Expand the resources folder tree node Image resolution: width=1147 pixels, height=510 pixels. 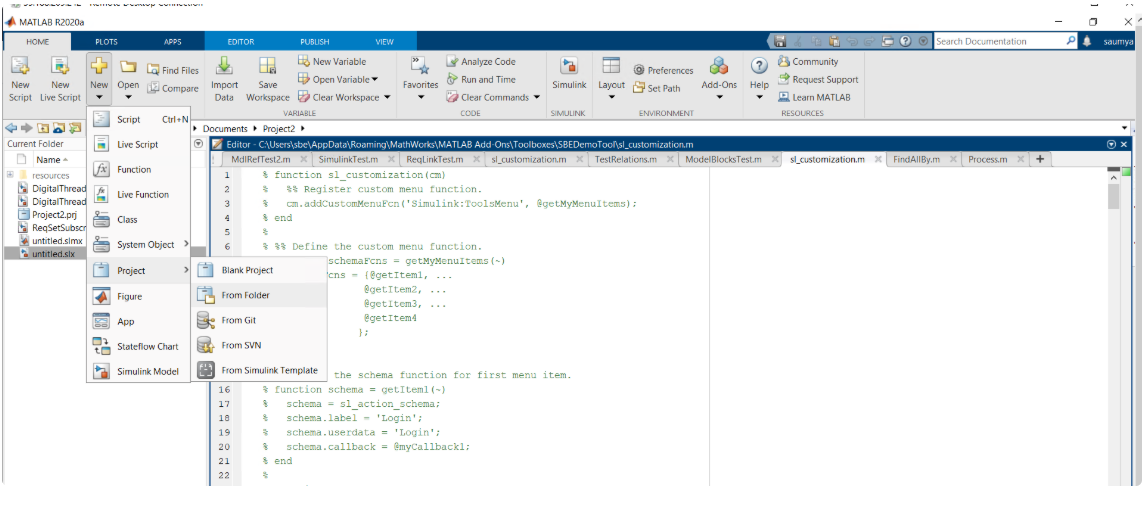click(x=9, y=175)
